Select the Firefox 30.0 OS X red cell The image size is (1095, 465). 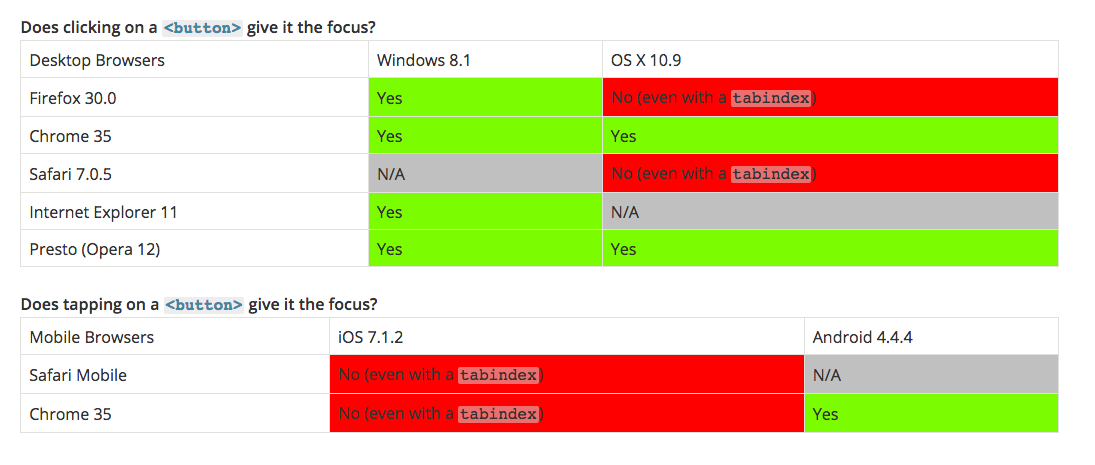(830, 98)
